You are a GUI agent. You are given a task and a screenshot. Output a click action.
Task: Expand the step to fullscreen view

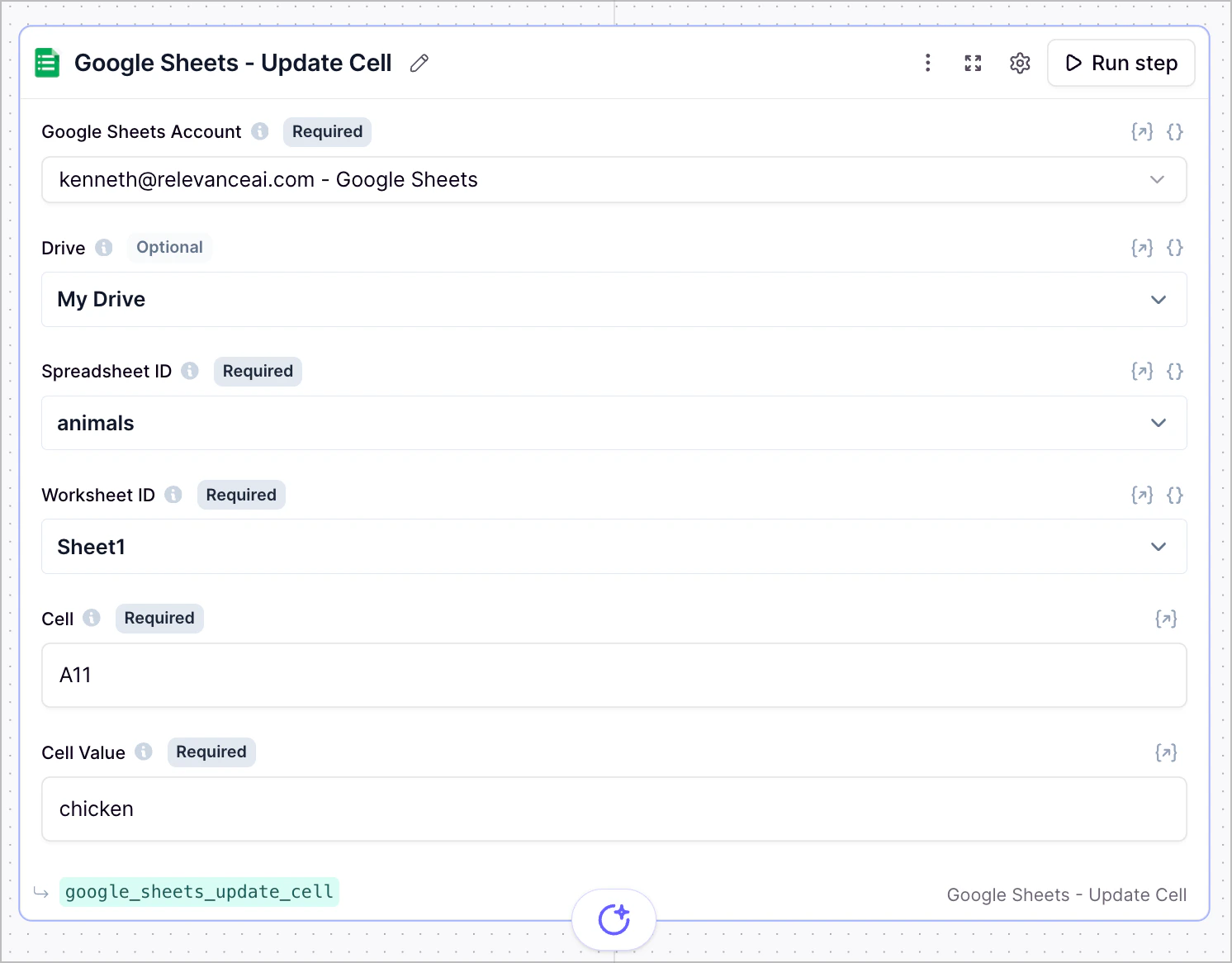[973, 63]
